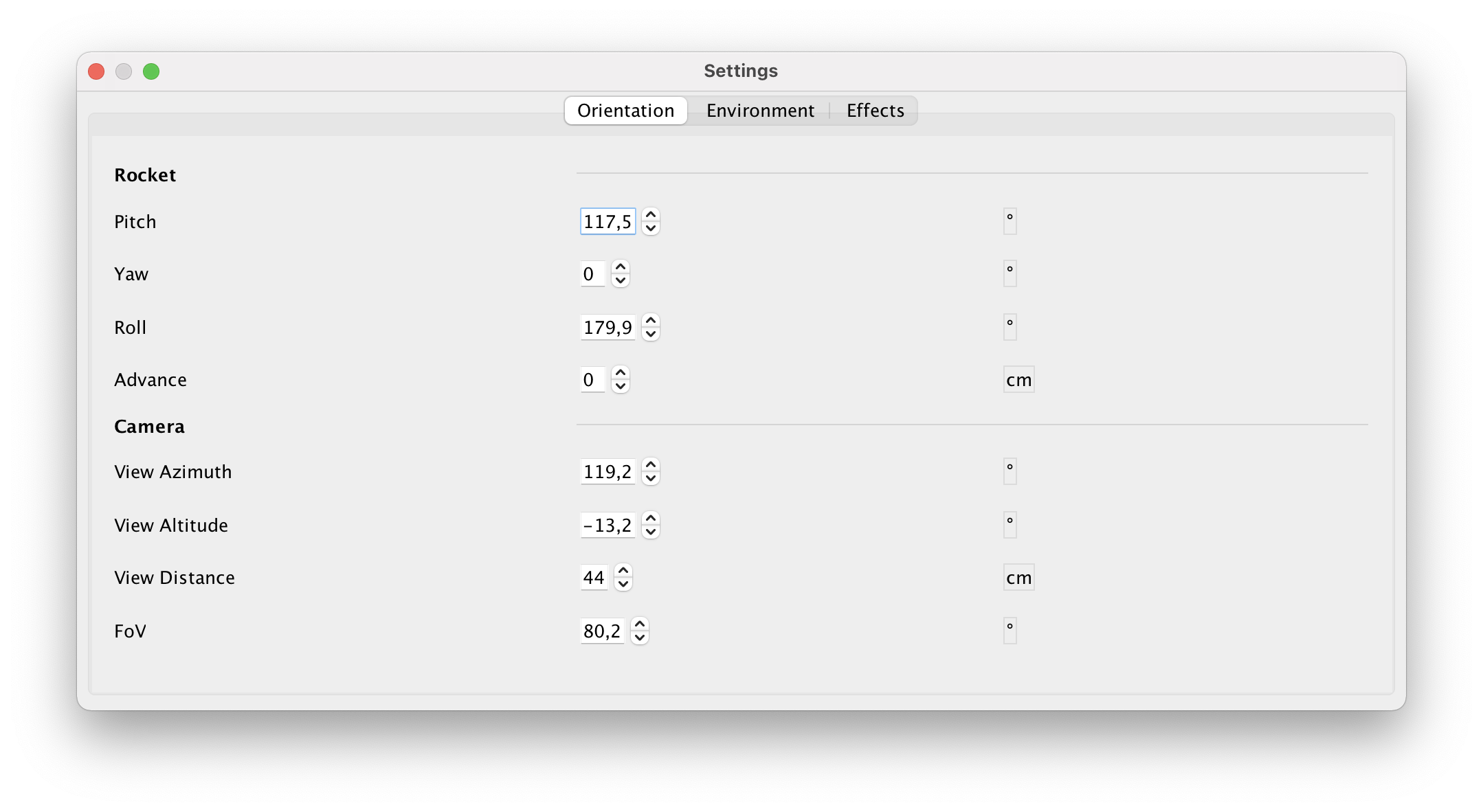The image size is (1483, 812).
Task: Increase the Pitch value using the up arrow
Action: pos(649,215)
